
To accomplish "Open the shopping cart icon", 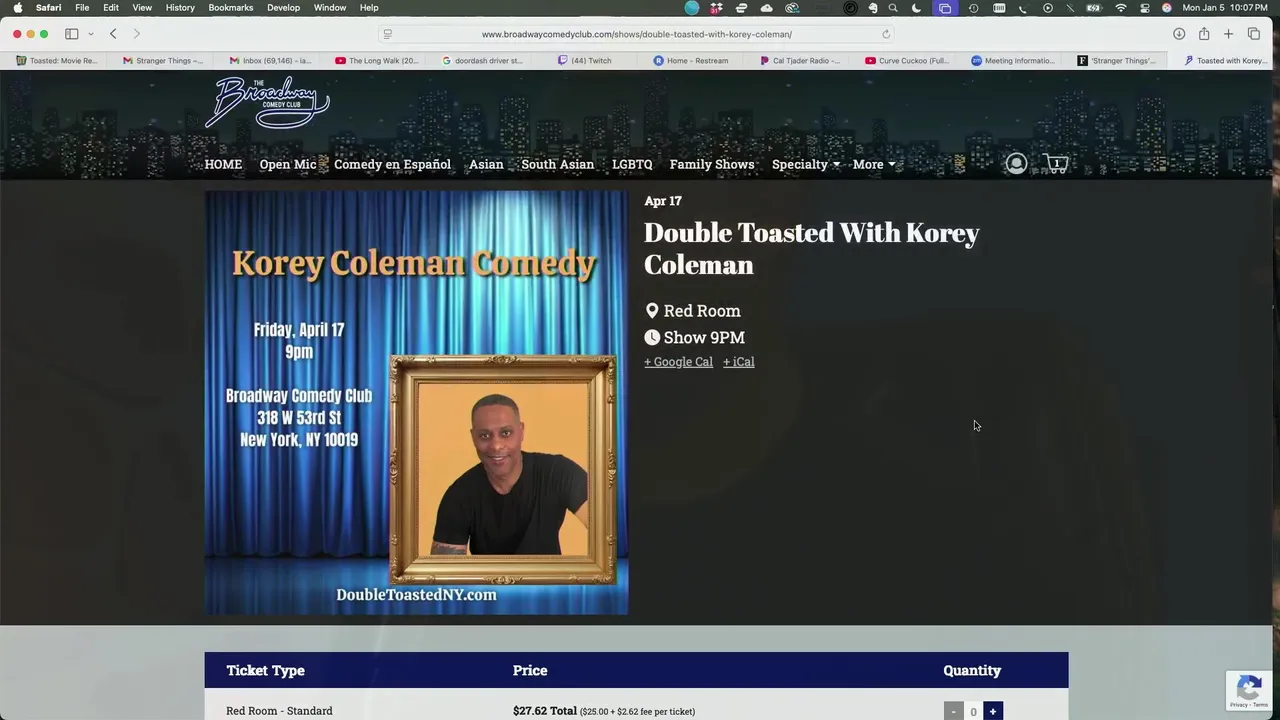I will pyautogui.click(x=1056, y=163).
